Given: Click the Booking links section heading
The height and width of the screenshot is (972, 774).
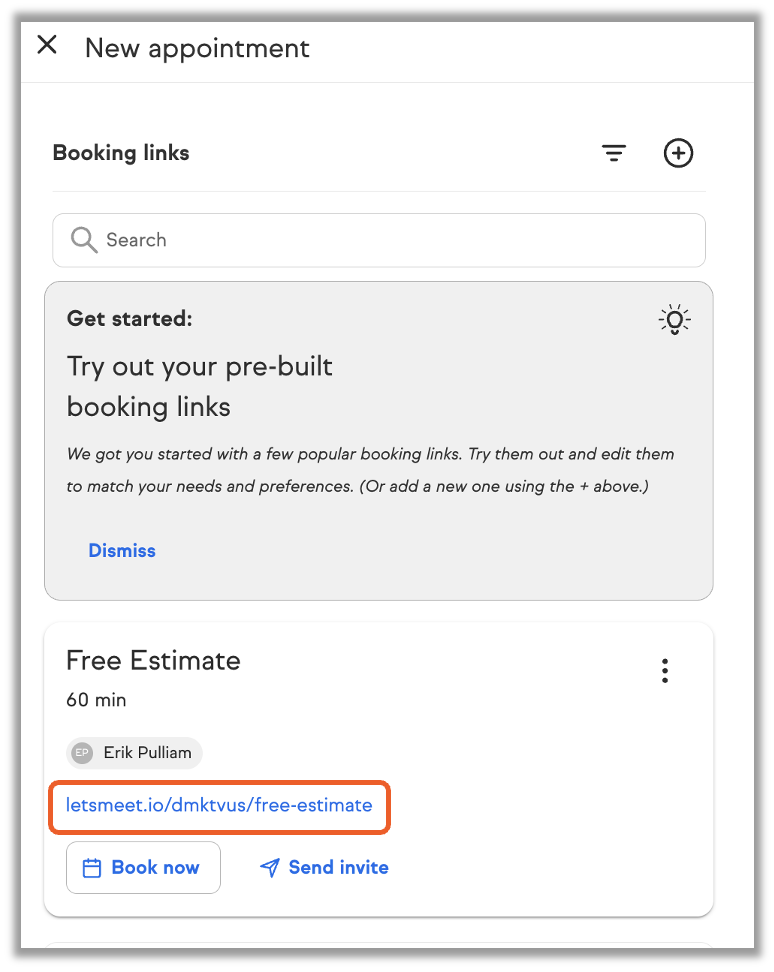Looking at the screenshot, I should coord(121,153).
